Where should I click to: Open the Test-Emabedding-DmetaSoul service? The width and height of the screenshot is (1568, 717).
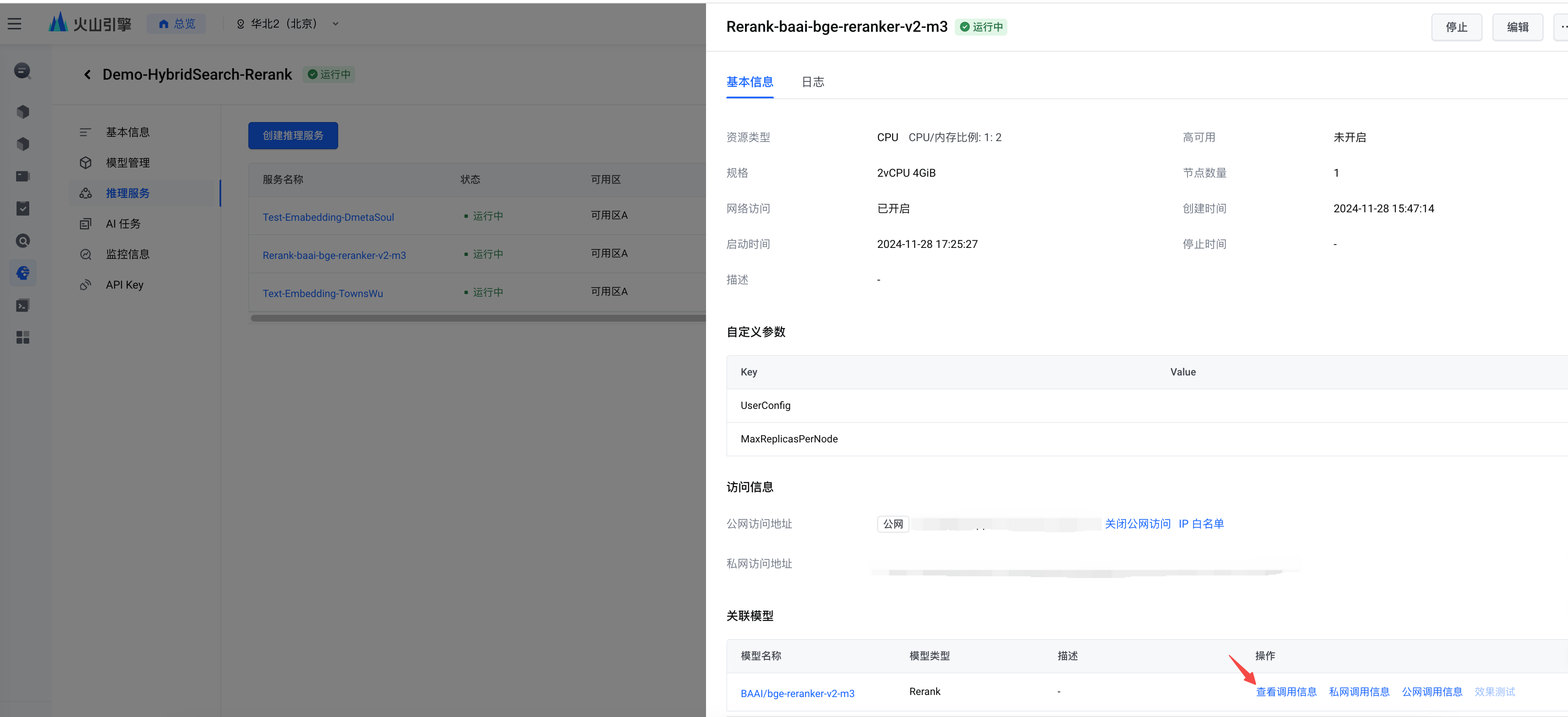click(328, 217)
